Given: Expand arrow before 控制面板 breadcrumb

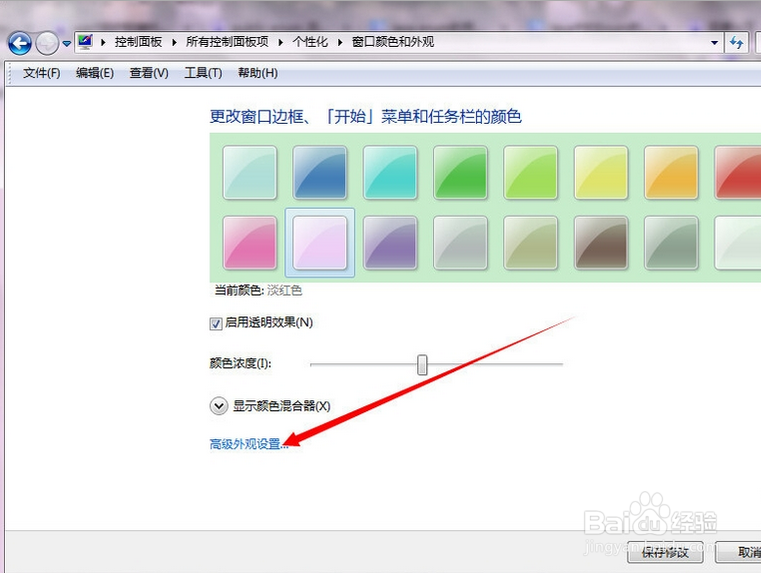Looking at the screenshot, I should pos(103,42).
